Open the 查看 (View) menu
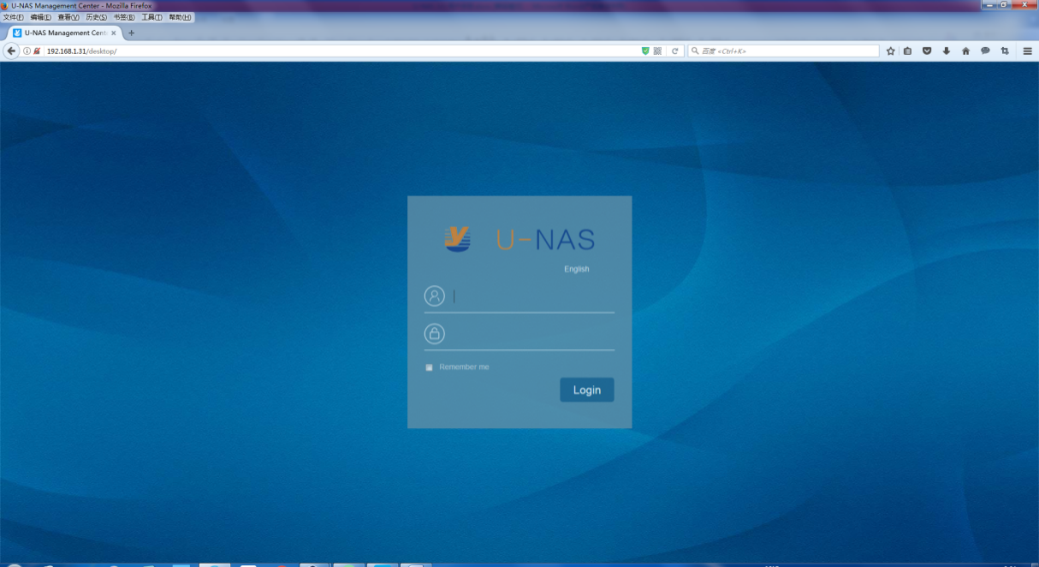1039x567 pixels. [68, 17]
